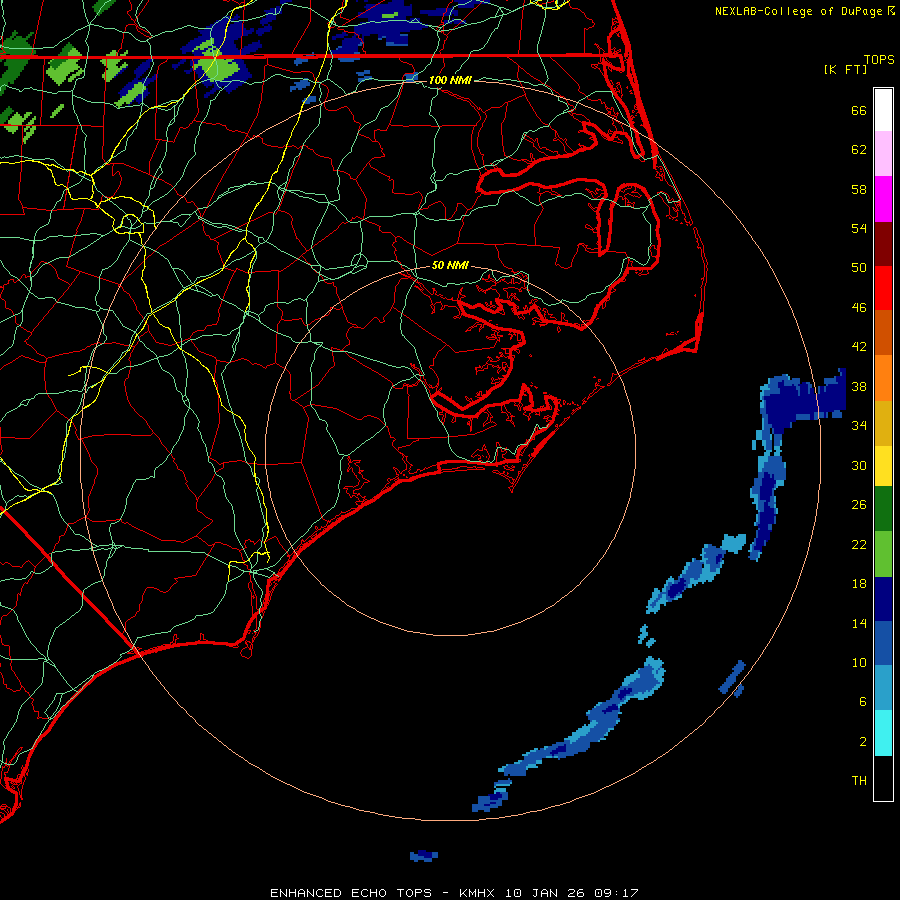Click the isolated echo outside the 100 NMI ring bottom
The image size is (900, 900).
coord(424,856)
